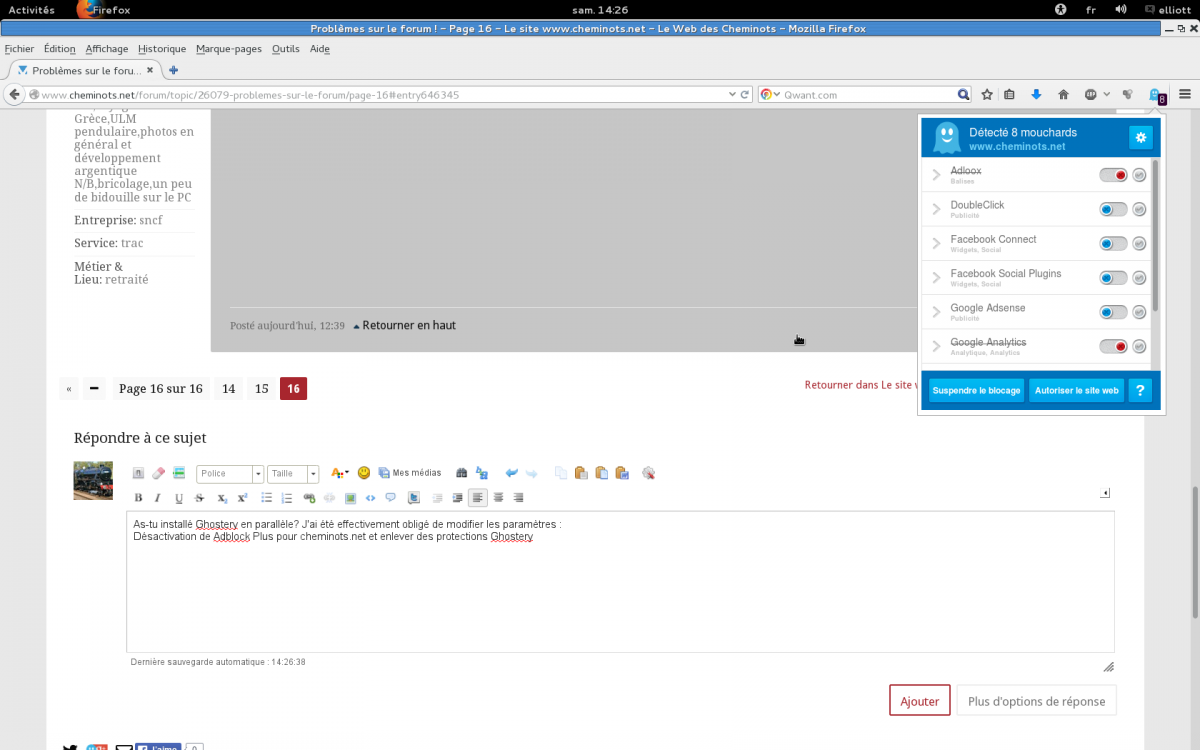Viewport: 1200px width, 750px height.
Task: Toggle blocking for the Adloox tracker
Action: (x=1113, y=175)
